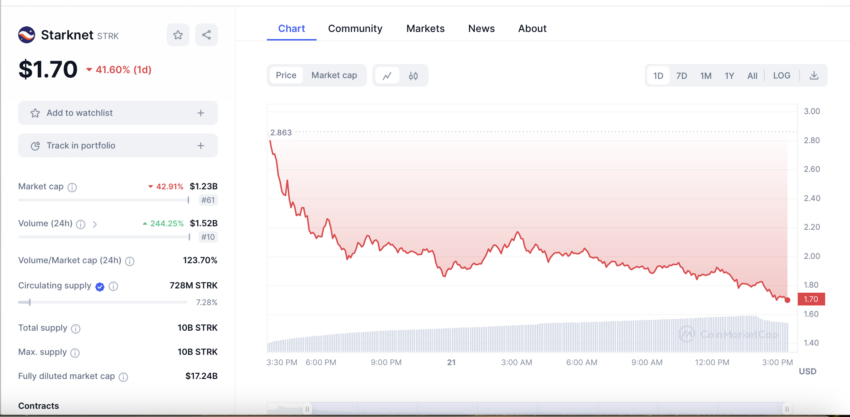Expand Volume (24h) chevron arrow
The image size is (850, 417).
95,224
